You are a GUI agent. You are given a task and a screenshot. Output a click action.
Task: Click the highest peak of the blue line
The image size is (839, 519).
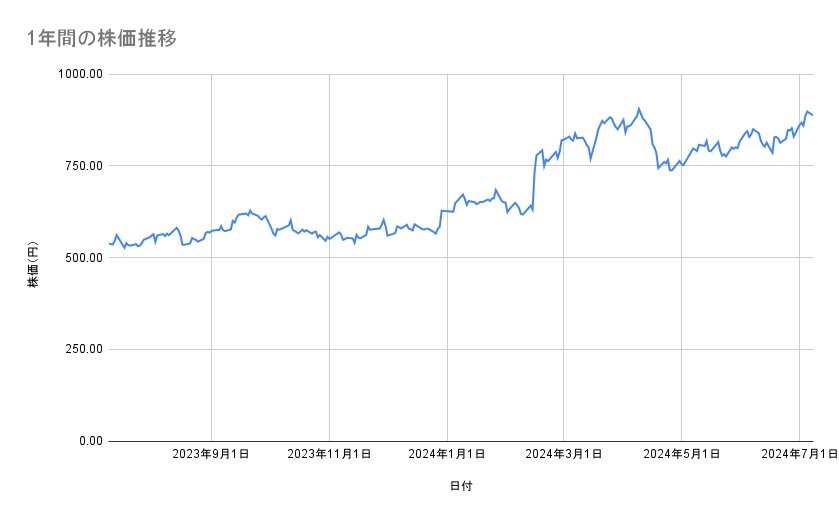click(639, 108)
